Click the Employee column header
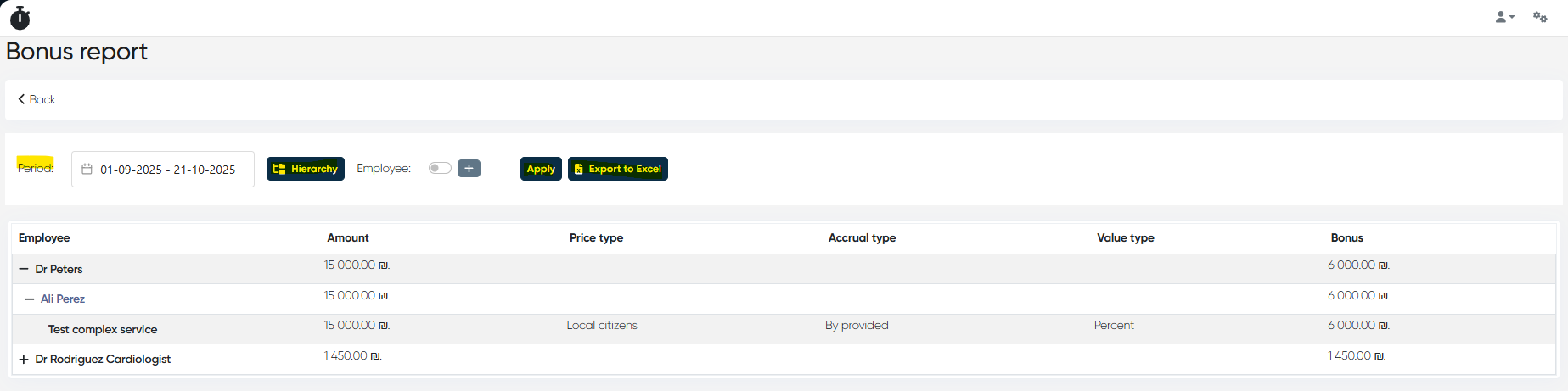 coord(44,238)
